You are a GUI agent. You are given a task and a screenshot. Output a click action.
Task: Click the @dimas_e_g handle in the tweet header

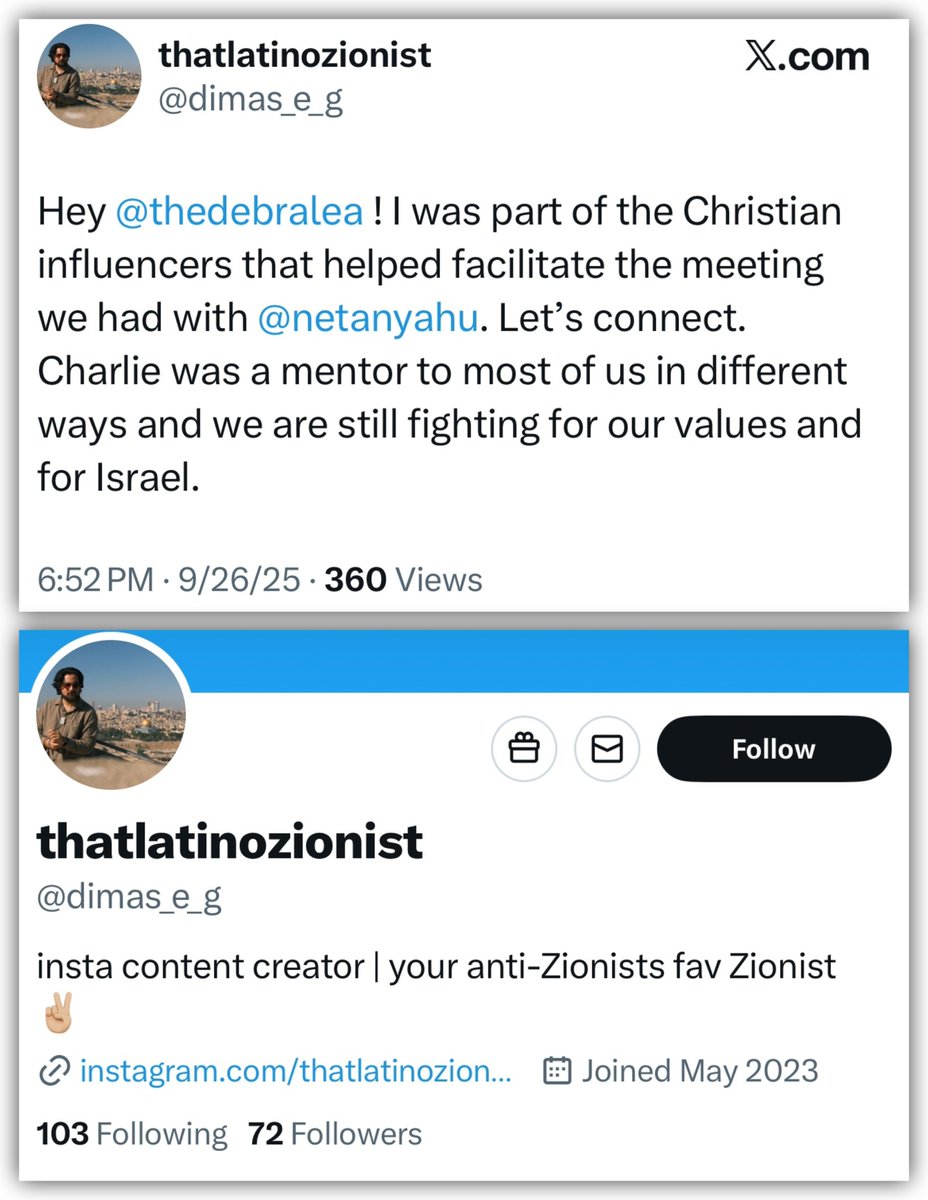pos(251,101)
